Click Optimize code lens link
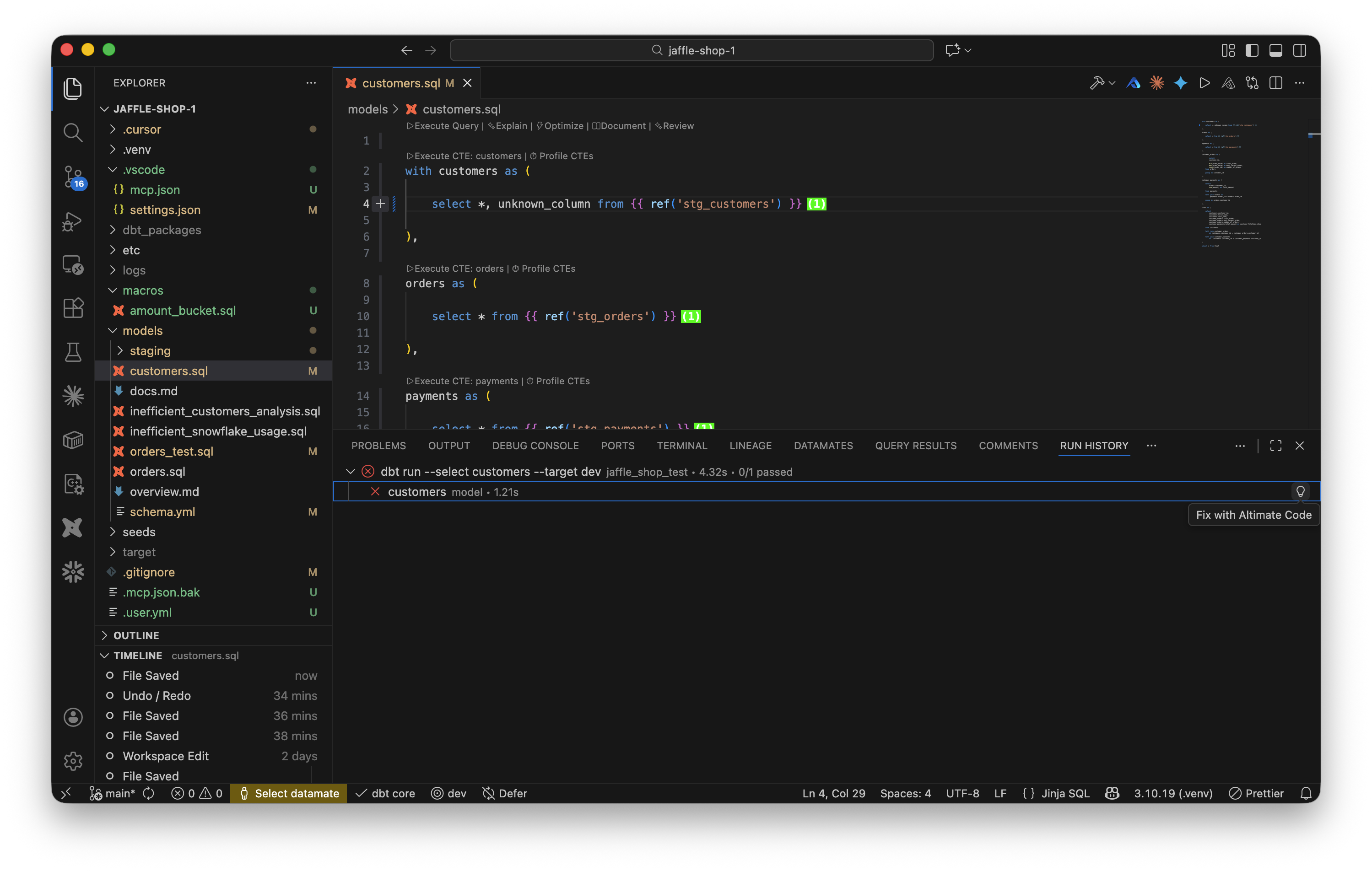 click(560, 126)
